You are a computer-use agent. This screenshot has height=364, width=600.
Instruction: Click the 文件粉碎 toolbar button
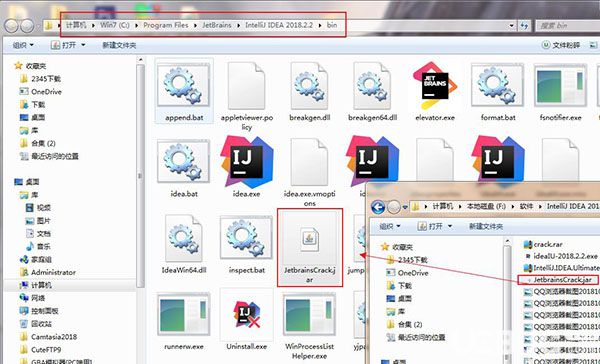[561, 45]
